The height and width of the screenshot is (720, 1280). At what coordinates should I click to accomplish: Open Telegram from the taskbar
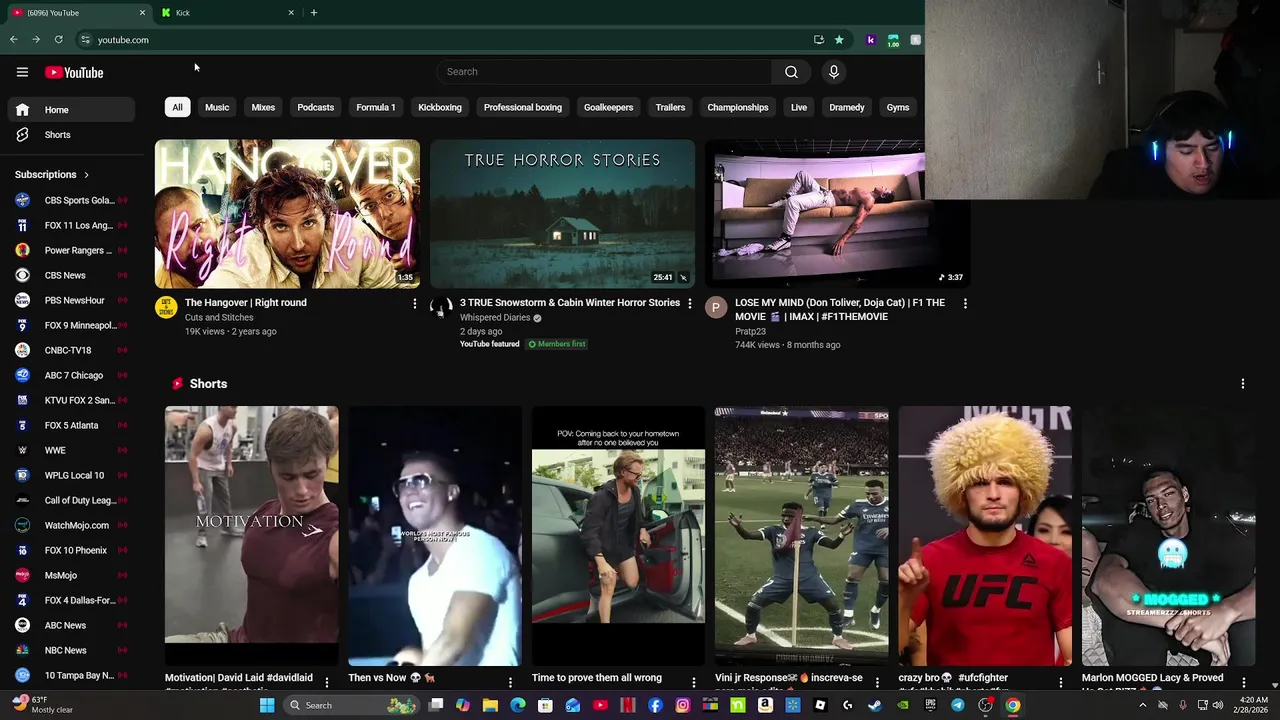point(957,705)
